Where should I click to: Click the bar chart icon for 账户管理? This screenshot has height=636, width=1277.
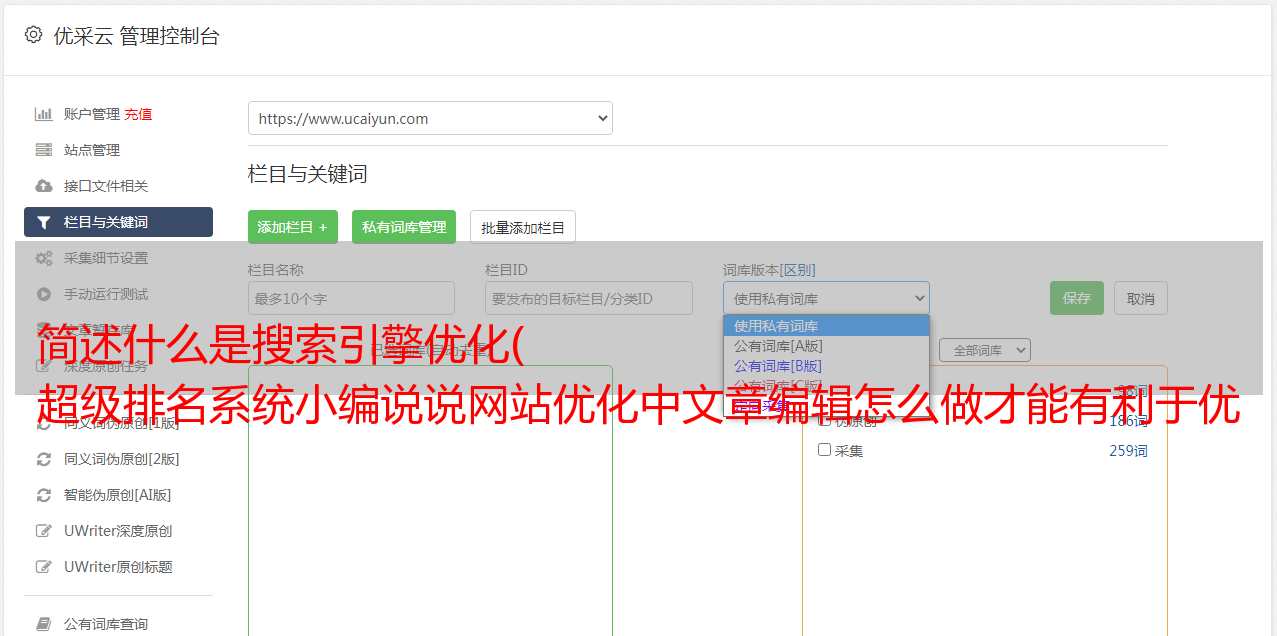tap(43, 114)
